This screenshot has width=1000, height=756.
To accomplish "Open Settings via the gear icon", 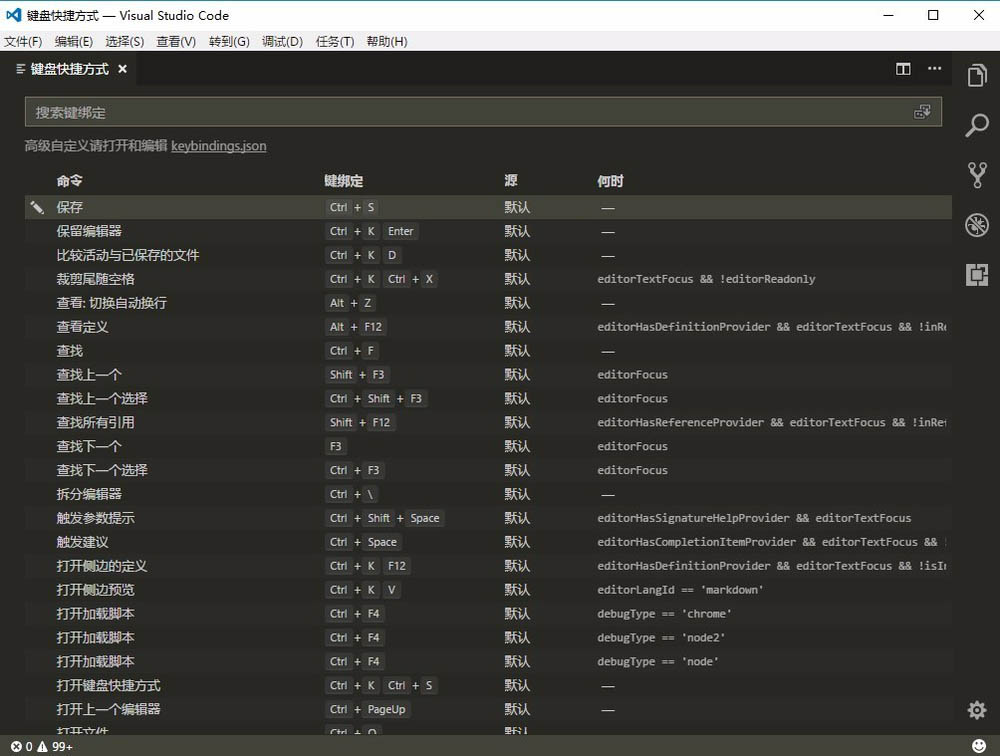I will pos(976,709).
